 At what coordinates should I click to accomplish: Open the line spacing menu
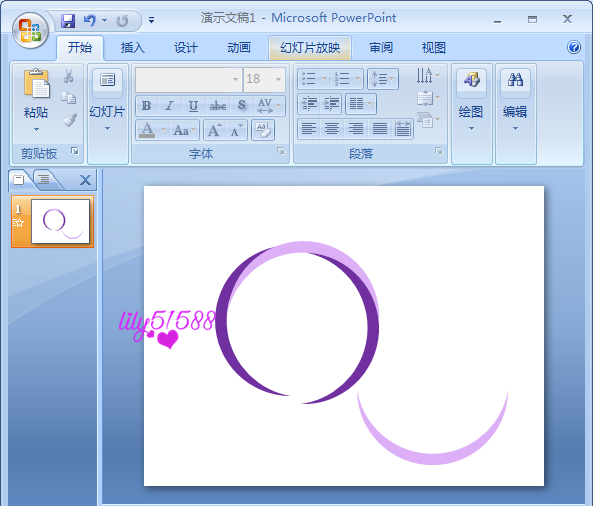[383, 79]
